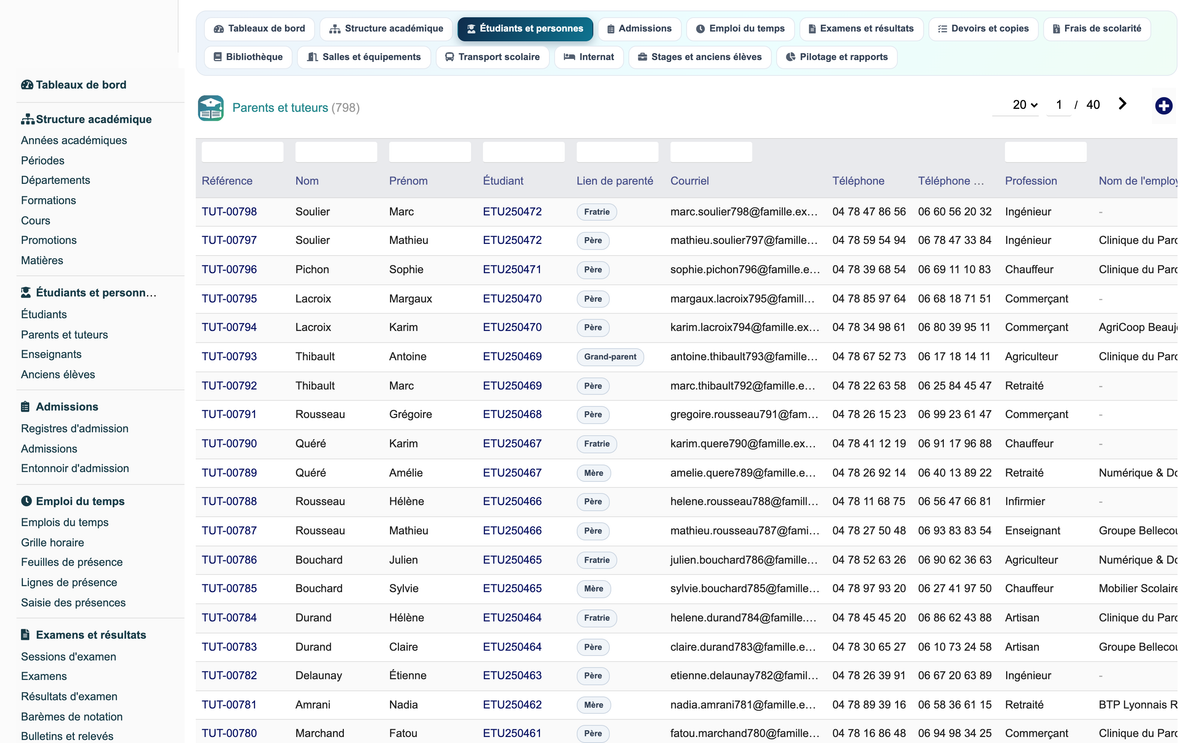
Task: Open Saisie des présences in the sidebar
Action: pyautogui.click(x=73, y=602)
